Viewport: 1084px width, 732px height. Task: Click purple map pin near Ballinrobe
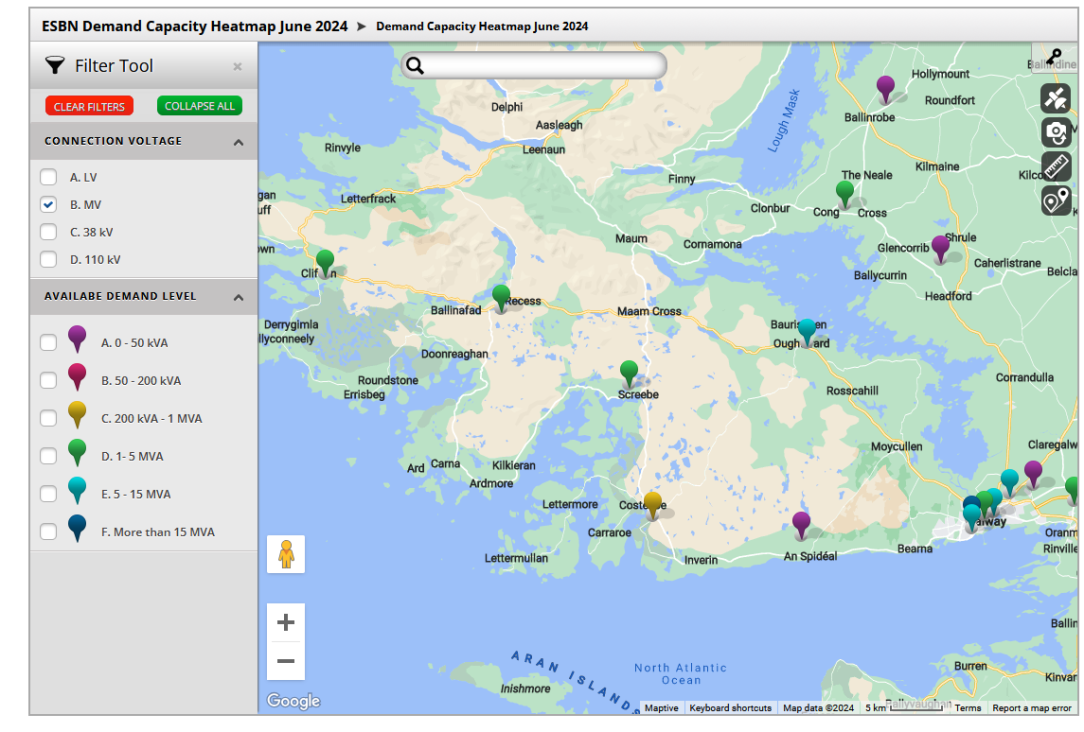point(885,90)
